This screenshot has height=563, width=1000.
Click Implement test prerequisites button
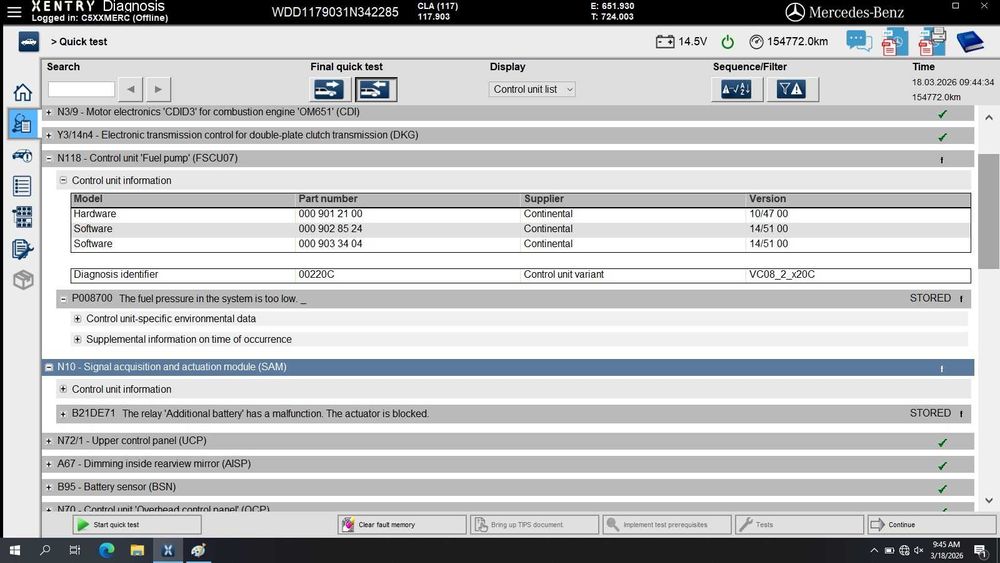[667, 525]
